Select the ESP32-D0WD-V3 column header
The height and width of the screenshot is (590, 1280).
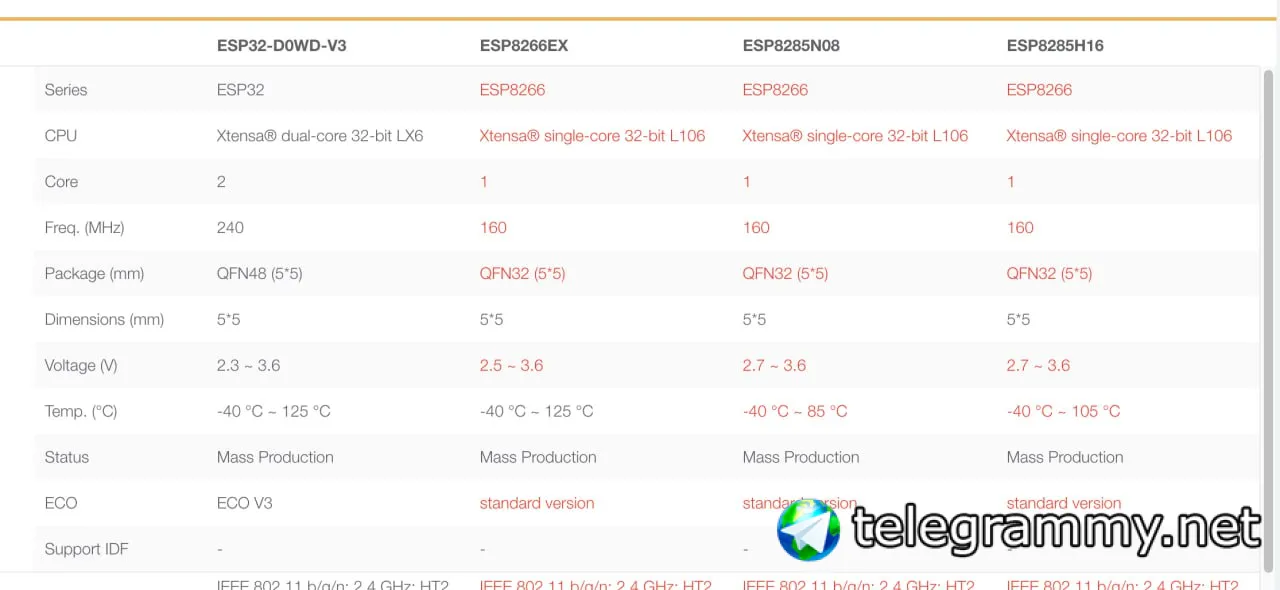pos(281,45)
